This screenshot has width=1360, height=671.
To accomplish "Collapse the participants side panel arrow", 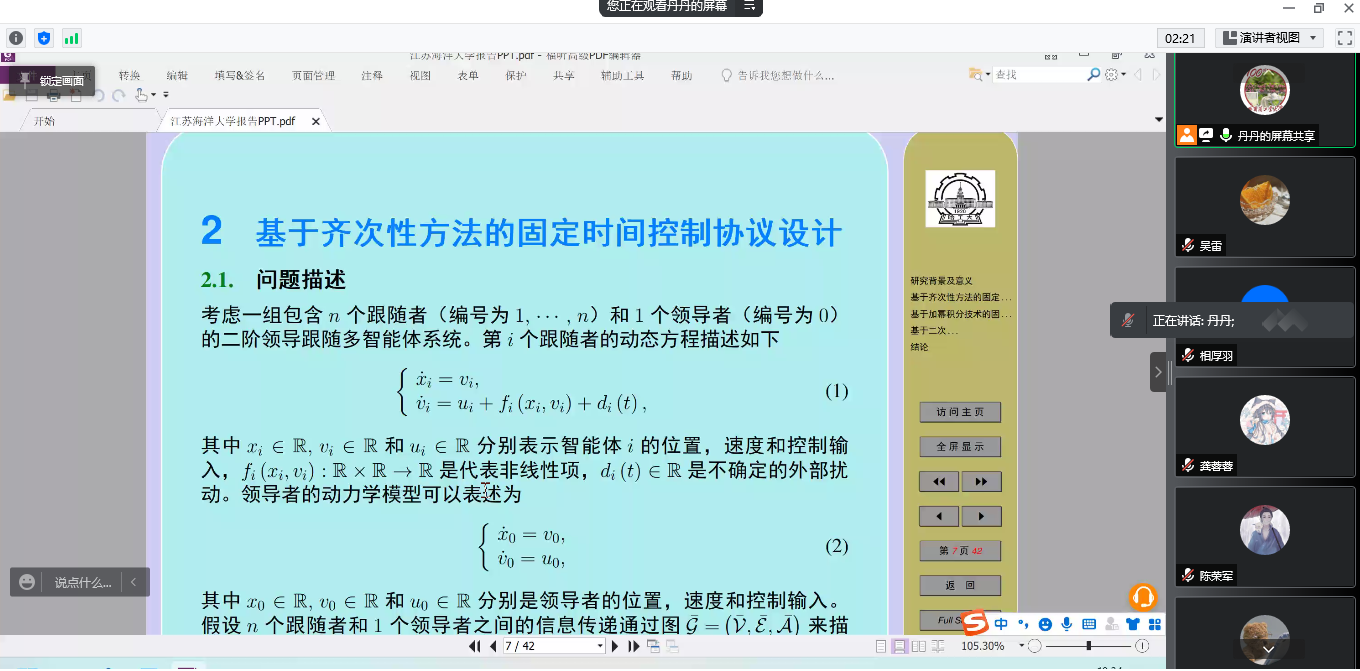I will (1158, 372).
